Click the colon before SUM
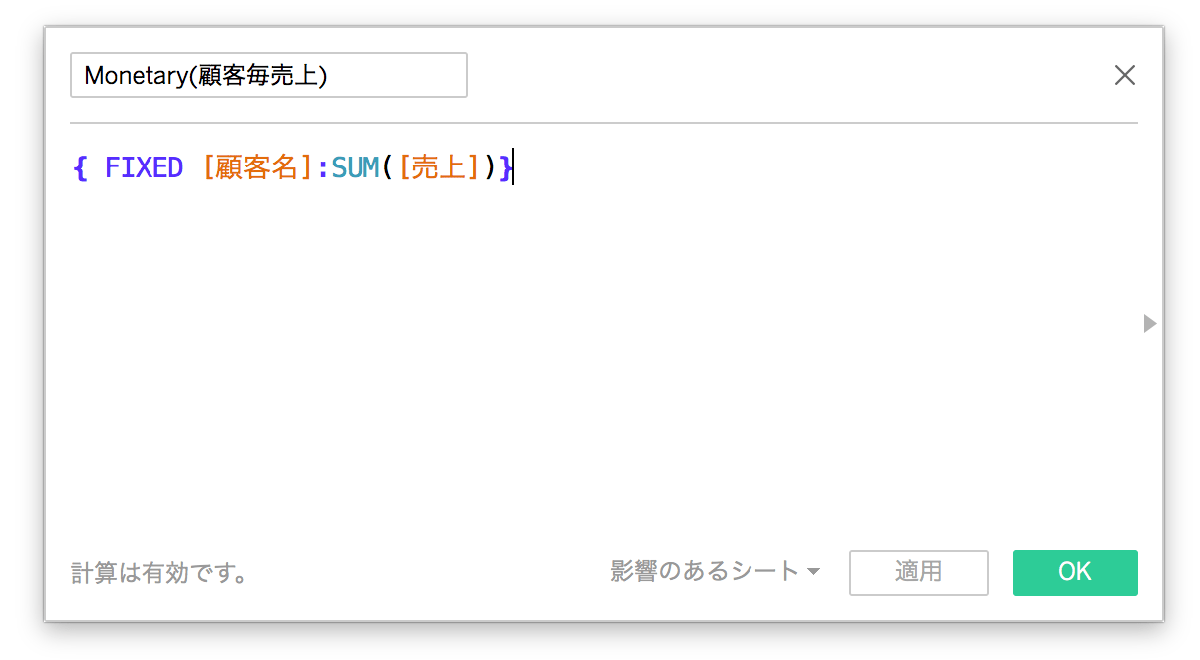1200x660 pixels. (x=322, y=168)
